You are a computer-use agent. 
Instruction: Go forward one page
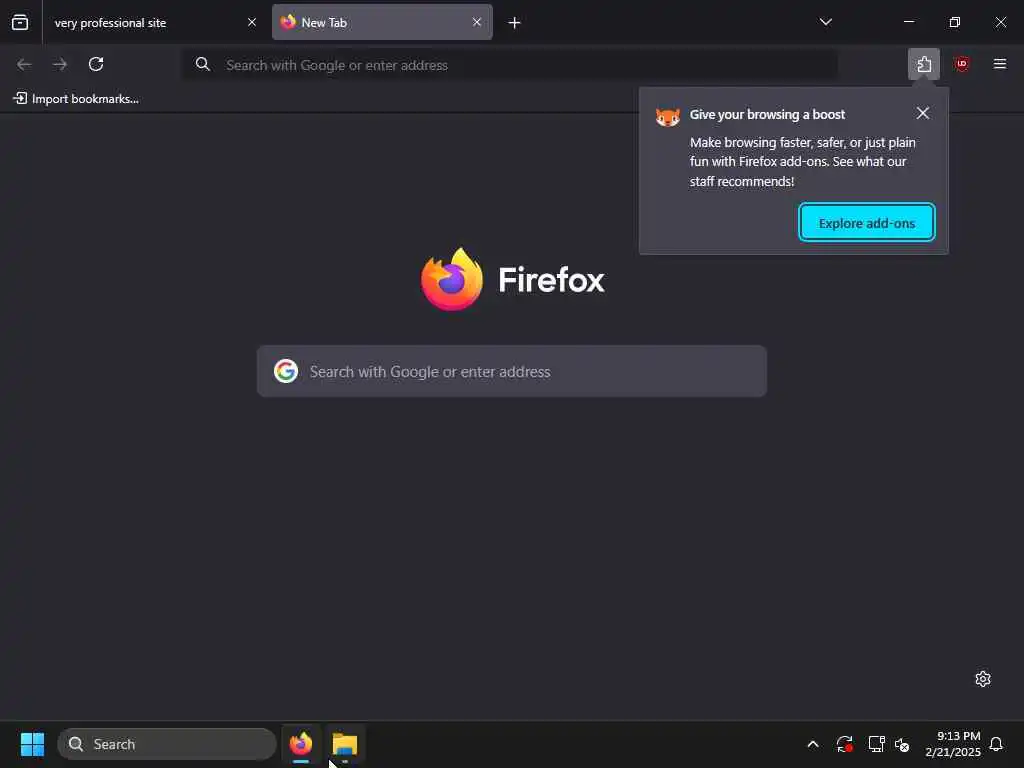pos(60,64)
